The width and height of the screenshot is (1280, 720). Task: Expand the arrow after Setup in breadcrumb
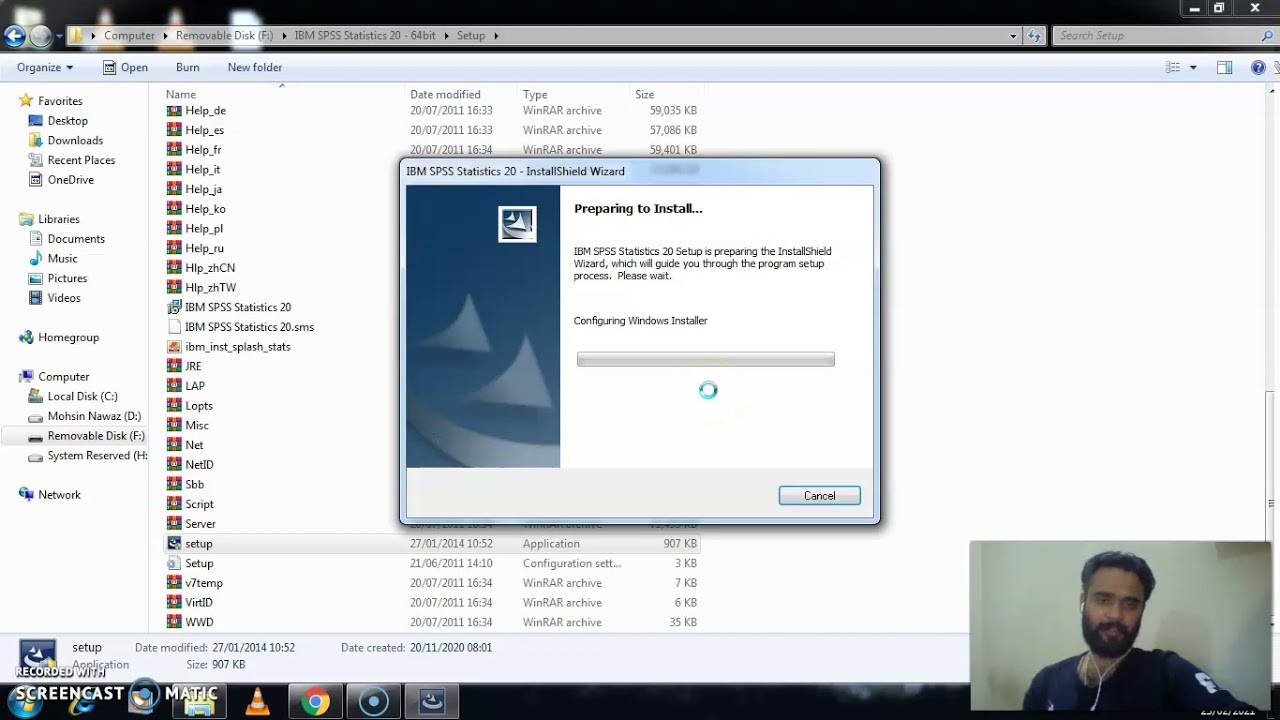coord(495,36)
